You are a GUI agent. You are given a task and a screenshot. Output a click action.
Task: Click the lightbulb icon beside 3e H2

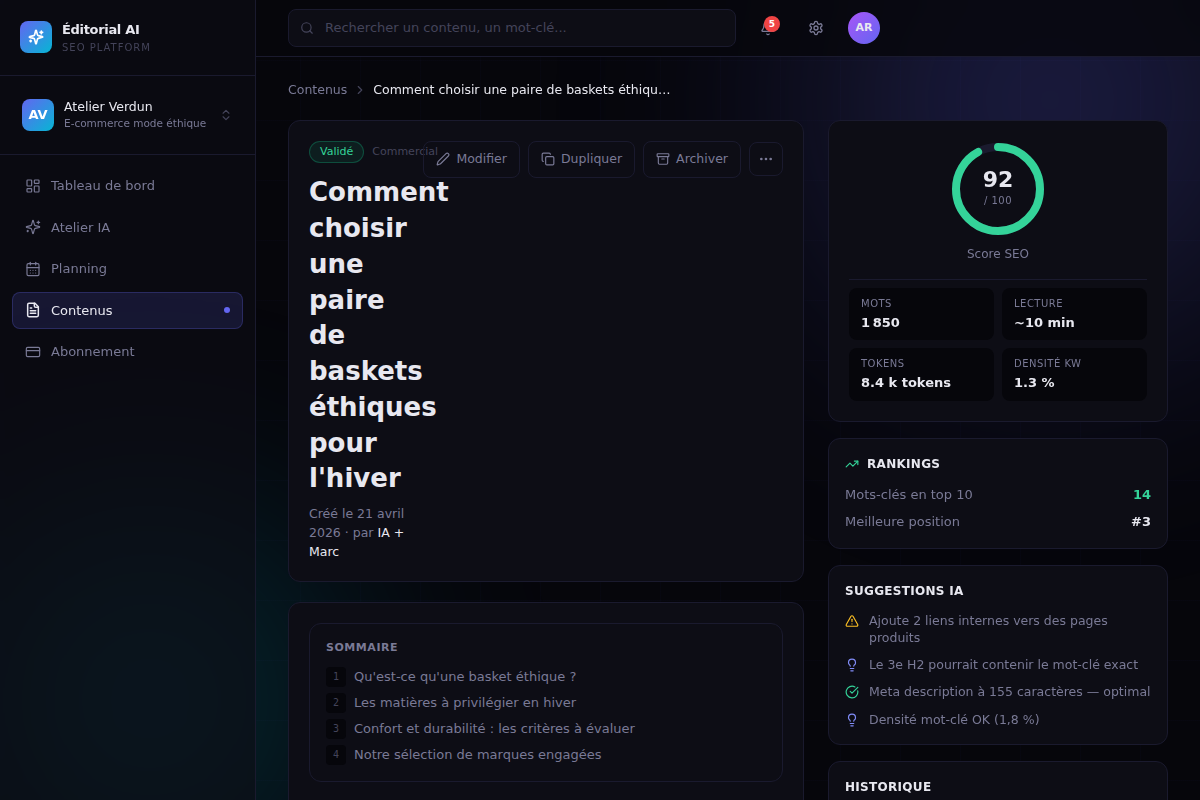point(852,665)
